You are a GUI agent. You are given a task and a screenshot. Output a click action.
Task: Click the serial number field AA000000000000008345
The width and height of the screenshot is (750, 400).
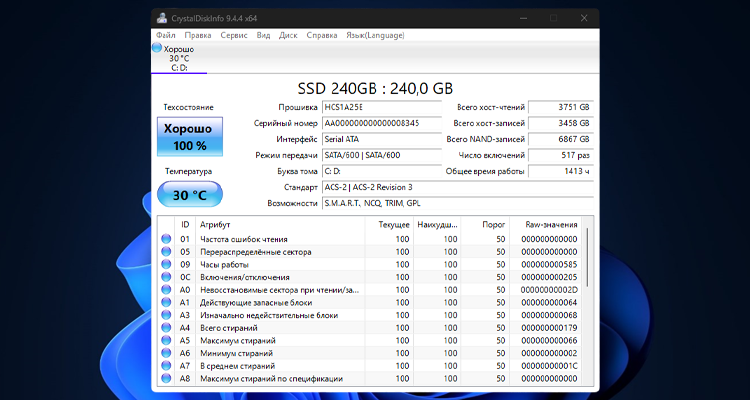pos(382,123)
